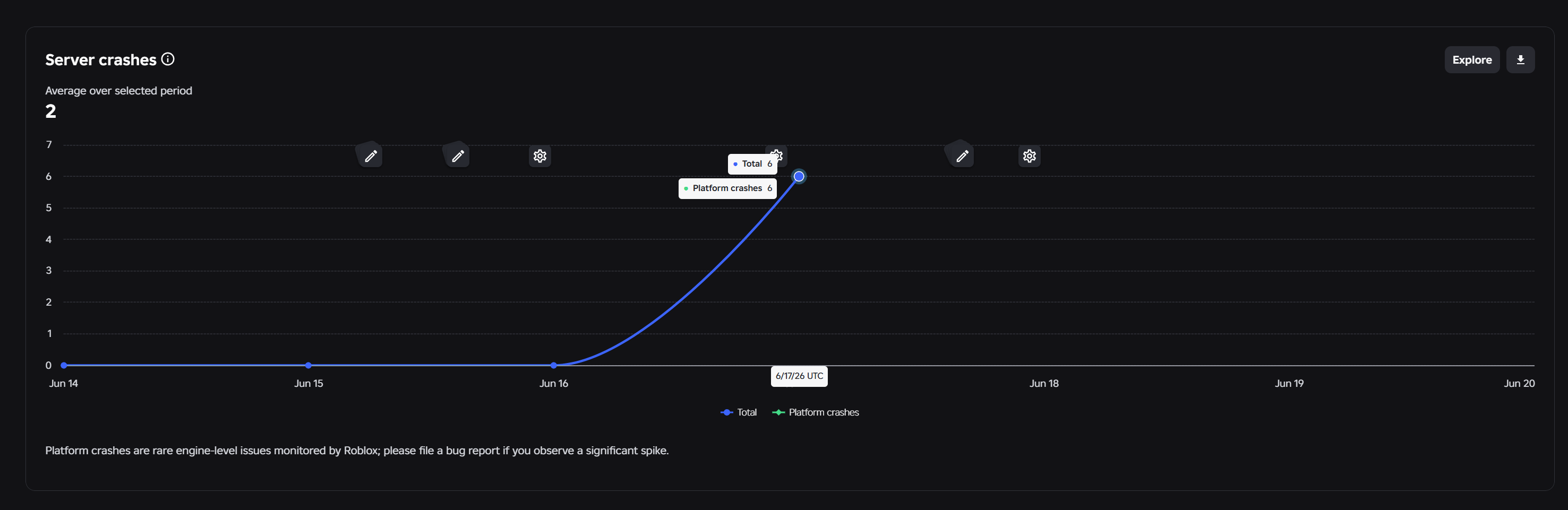Click the 'Jun 14' x-axis label
The width and height of the screenshot is (1568, 510).
coord(63,383)
